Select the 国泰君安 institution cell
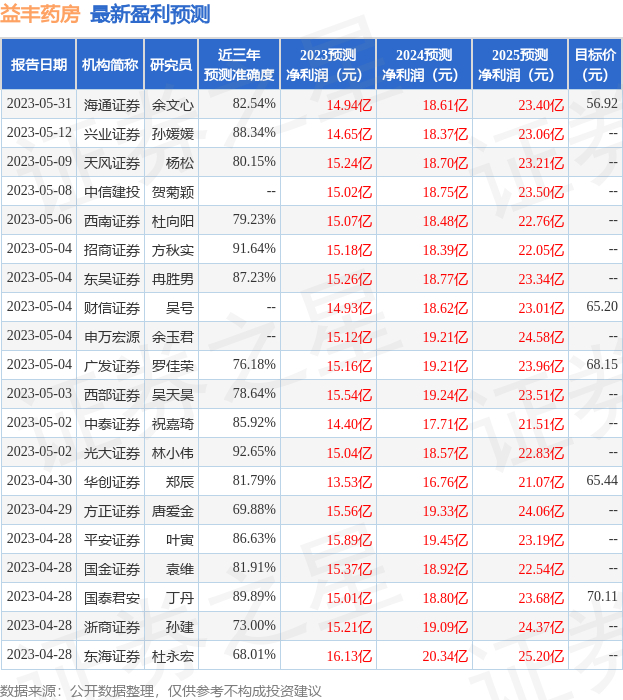Screen dimensions: 623x700 (112, 598)
